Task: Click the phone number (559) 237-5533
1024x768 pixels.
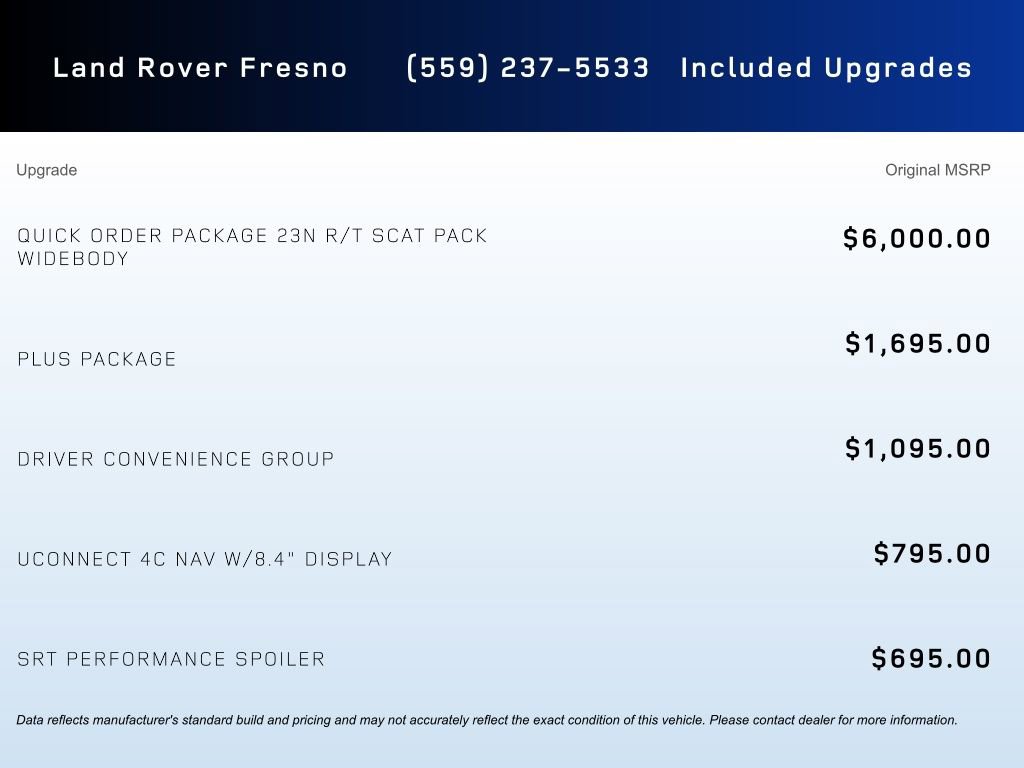Action: (x=528, y=68)
